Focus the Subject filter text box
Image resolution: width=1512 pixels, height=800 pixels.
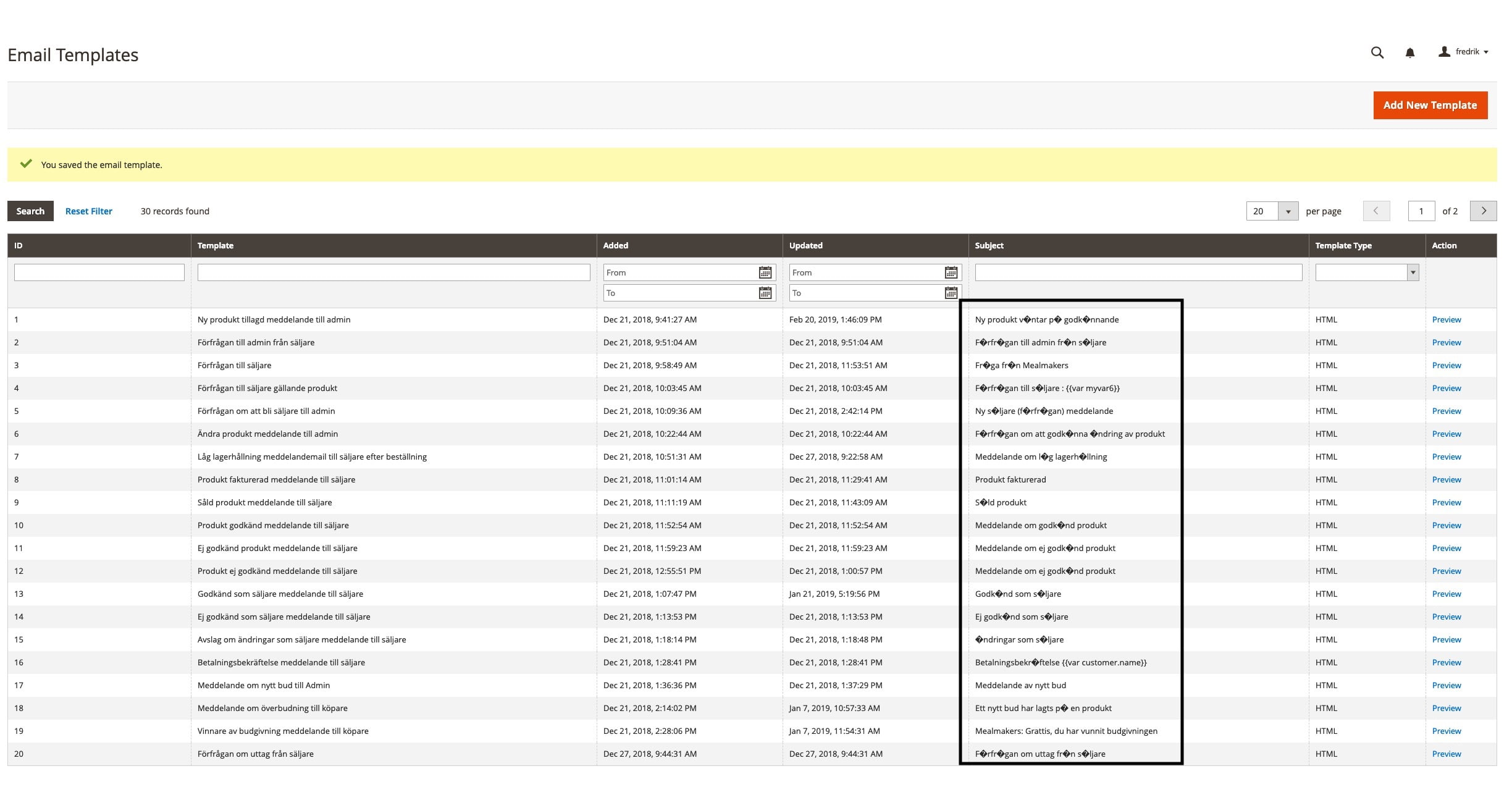point(1138,272)
